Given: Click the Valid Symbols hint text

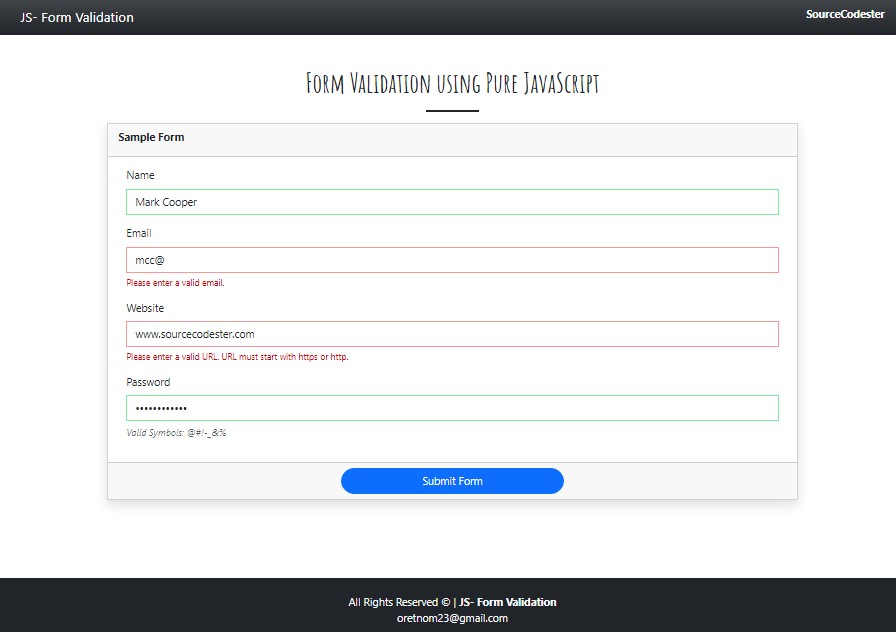Looking at the screenshot, I should [176, 433].
